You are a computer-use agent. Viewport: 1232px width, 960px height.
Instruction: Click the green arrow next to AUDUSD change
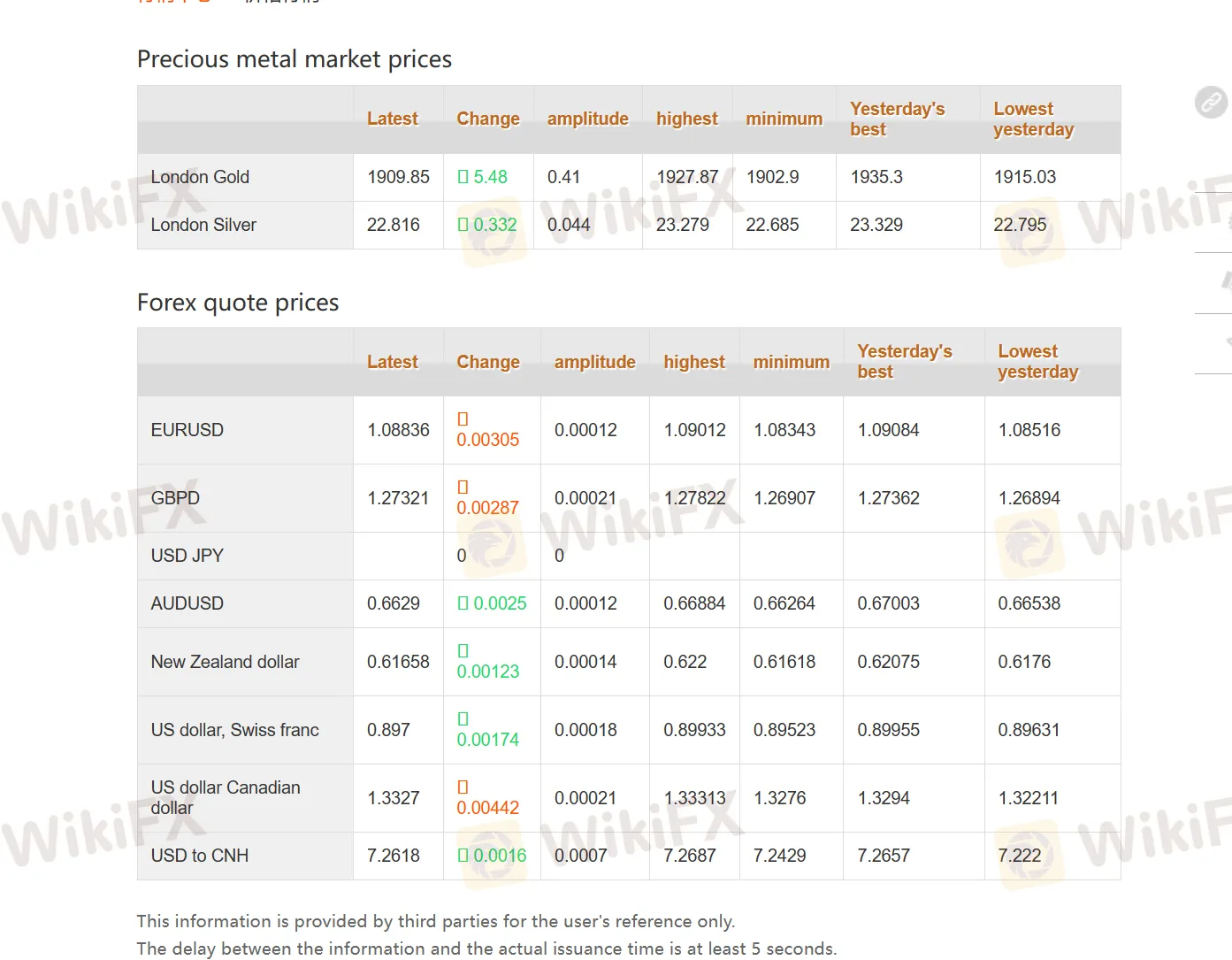[x=461, y=603]
